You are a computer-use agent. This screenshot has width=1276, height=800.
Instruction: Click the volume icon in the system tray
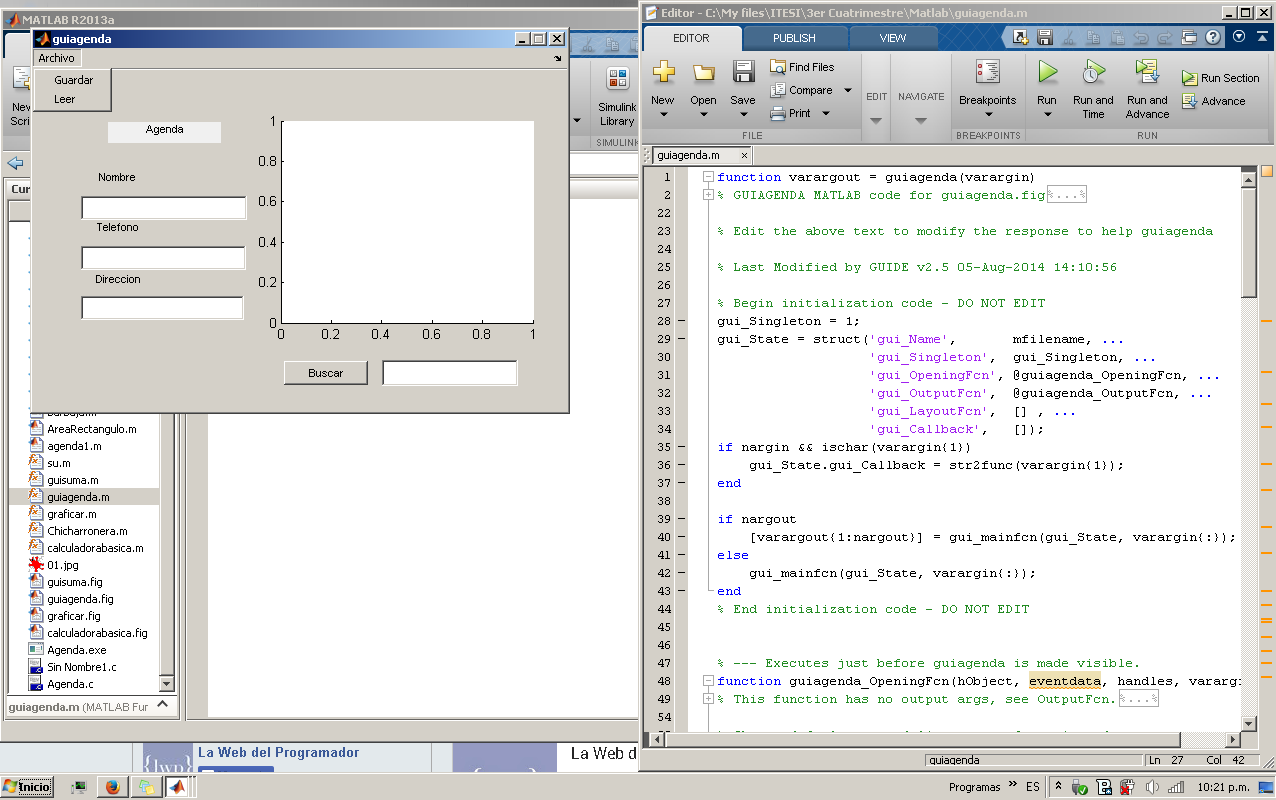point(1151,787)
